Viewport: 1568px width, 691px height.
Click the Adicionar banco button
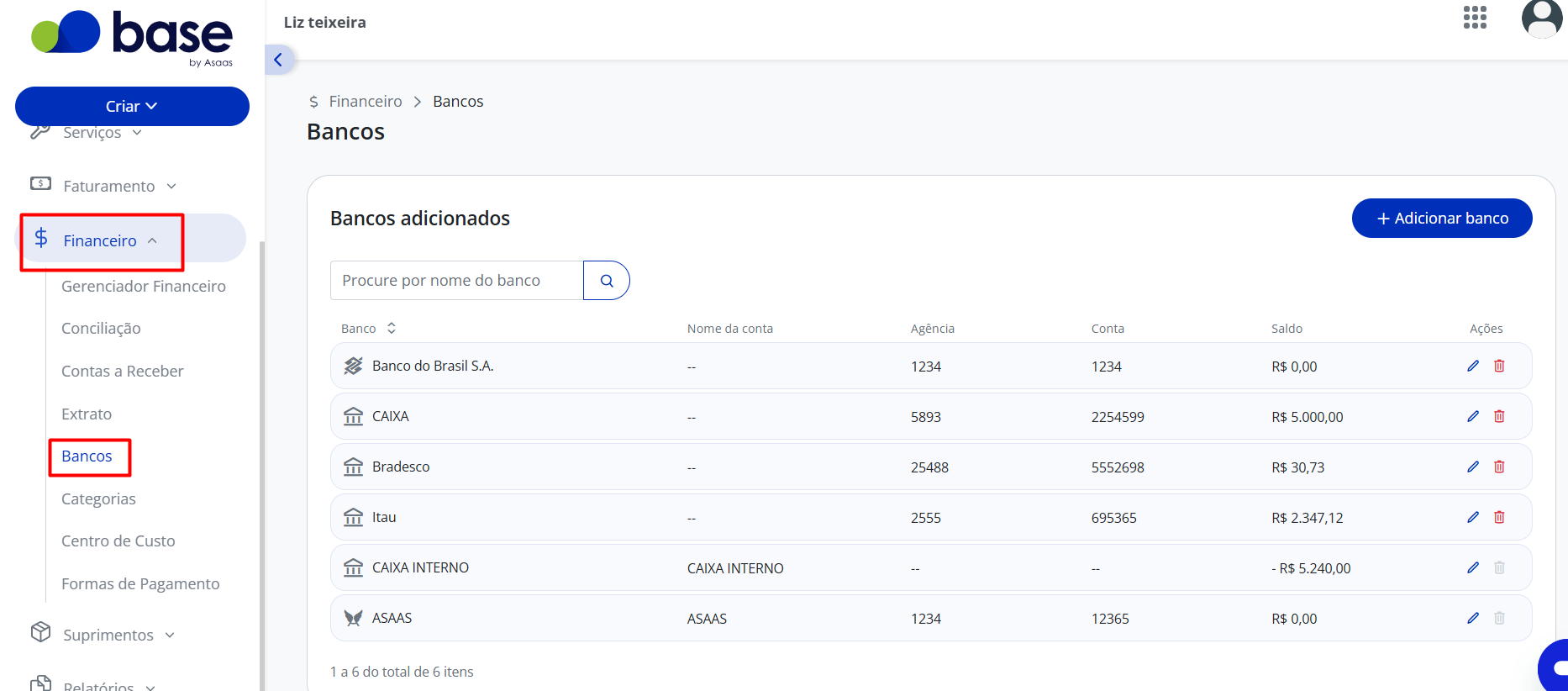tap(1442, 219)
